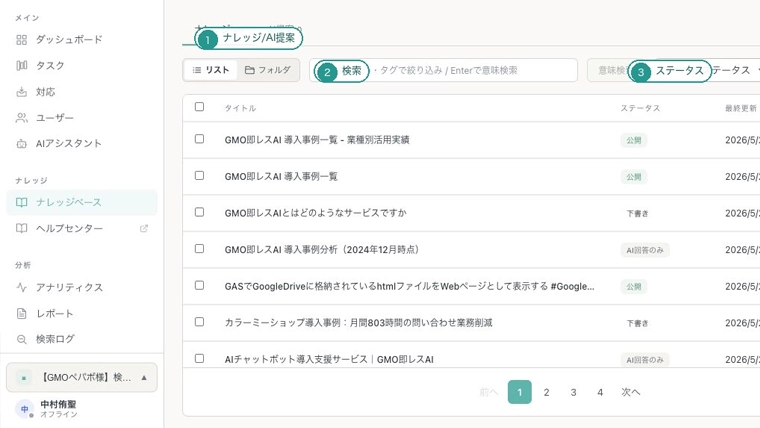
Task: Toggle the select-all checkbox in table header
Action: (x=199, y=107)
